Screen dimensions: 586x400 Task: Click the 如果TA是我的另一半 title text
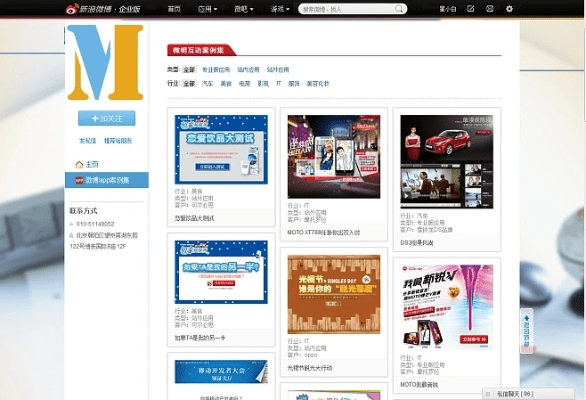(x=200, y=338)
